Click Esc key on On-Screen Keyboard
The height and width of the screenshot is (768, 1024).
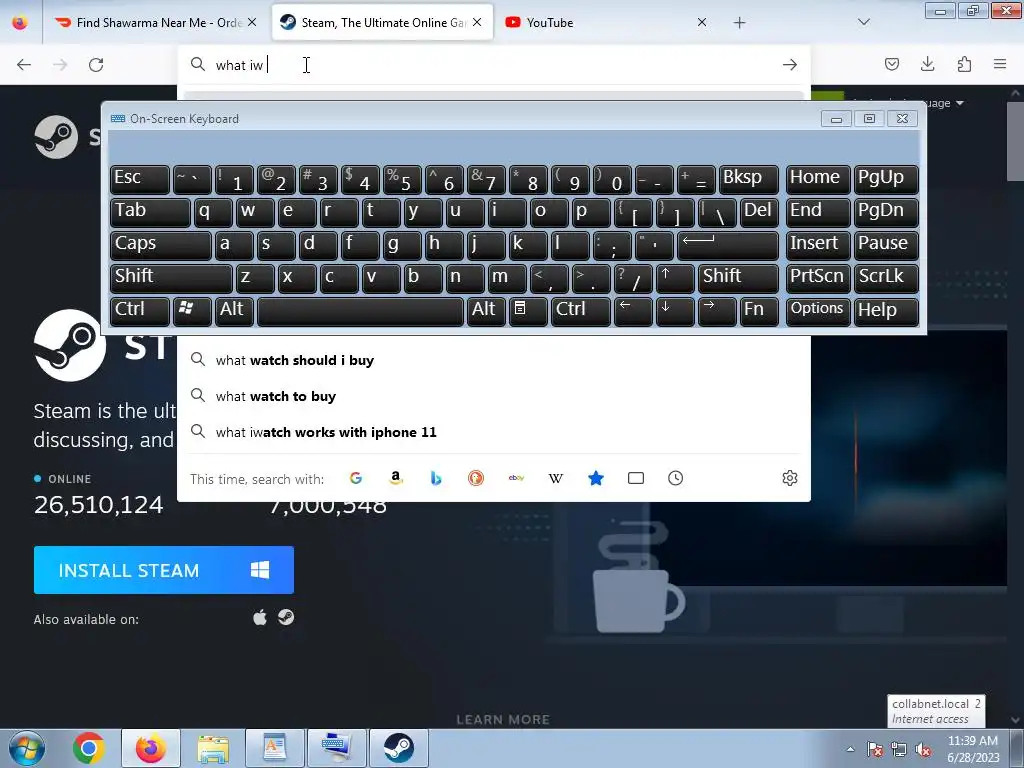[x=140, y=178]
